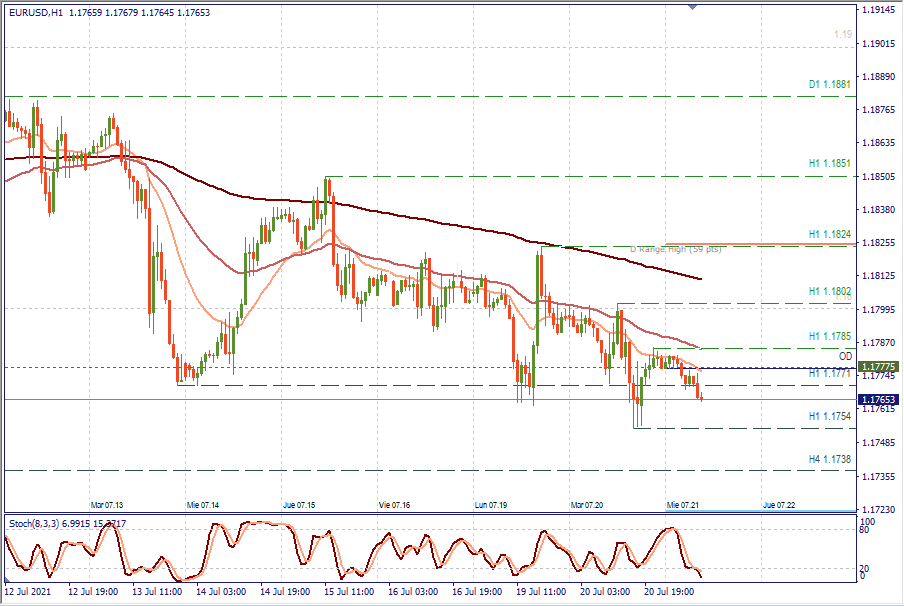Click the 1.18255 value on price axis

pyautogui.click(x=879, y=243)
